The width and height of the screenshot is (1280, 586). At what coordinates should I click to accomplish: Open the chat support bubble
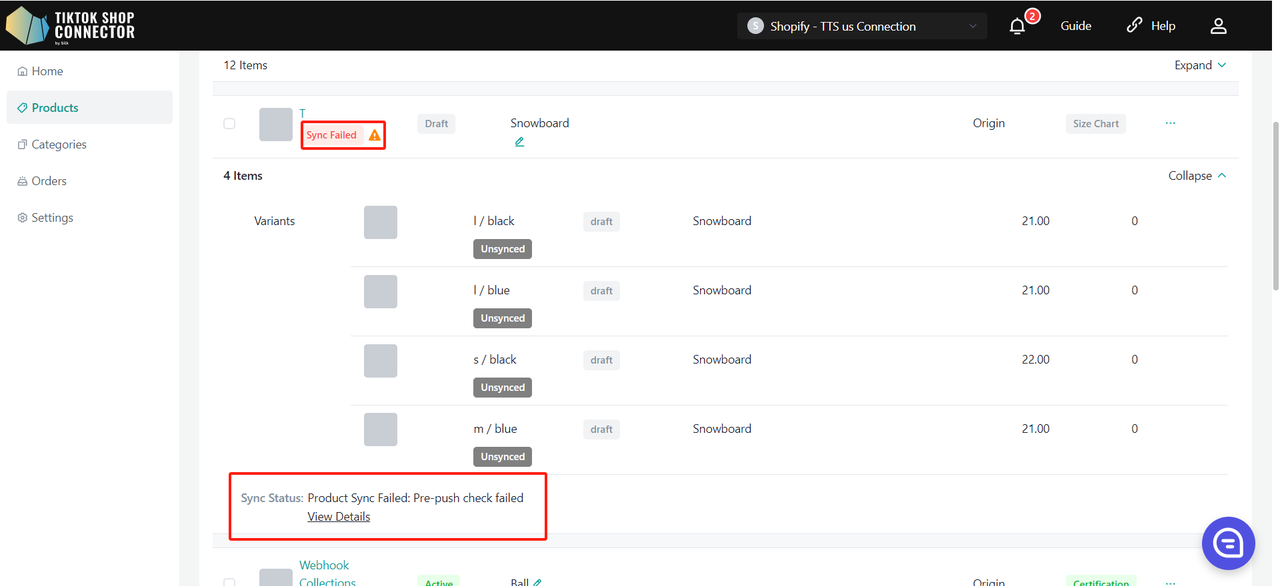click(1227, 543)
